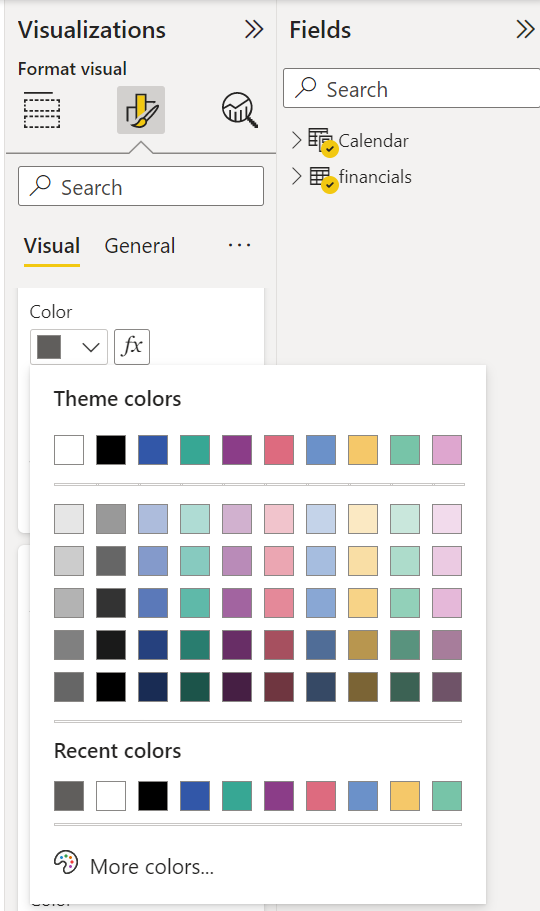
Task: Focus the Fields pane Search box
Action: coord(412,88)
